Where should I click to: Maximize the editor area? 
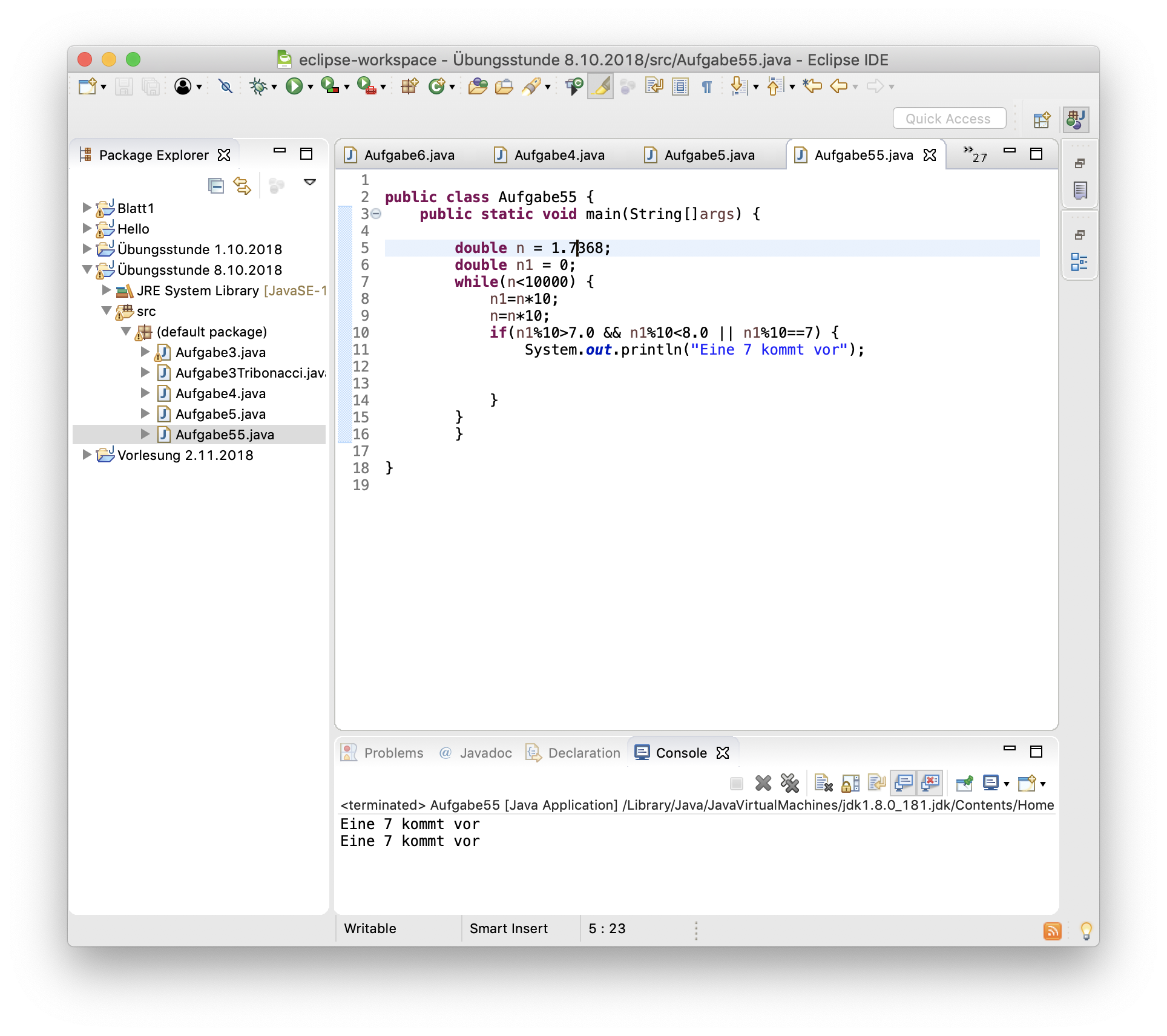(1035, 154)
